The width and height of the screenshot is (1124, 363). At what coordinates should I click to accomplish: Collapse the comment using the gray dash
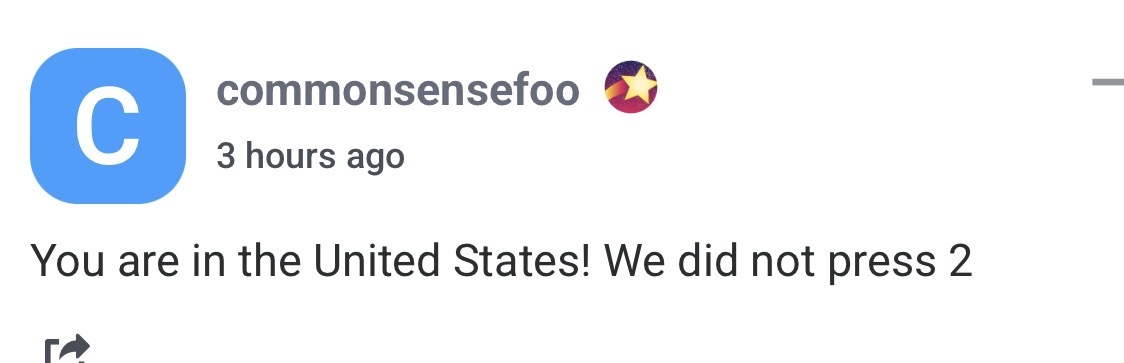(x=1108, y=82)
